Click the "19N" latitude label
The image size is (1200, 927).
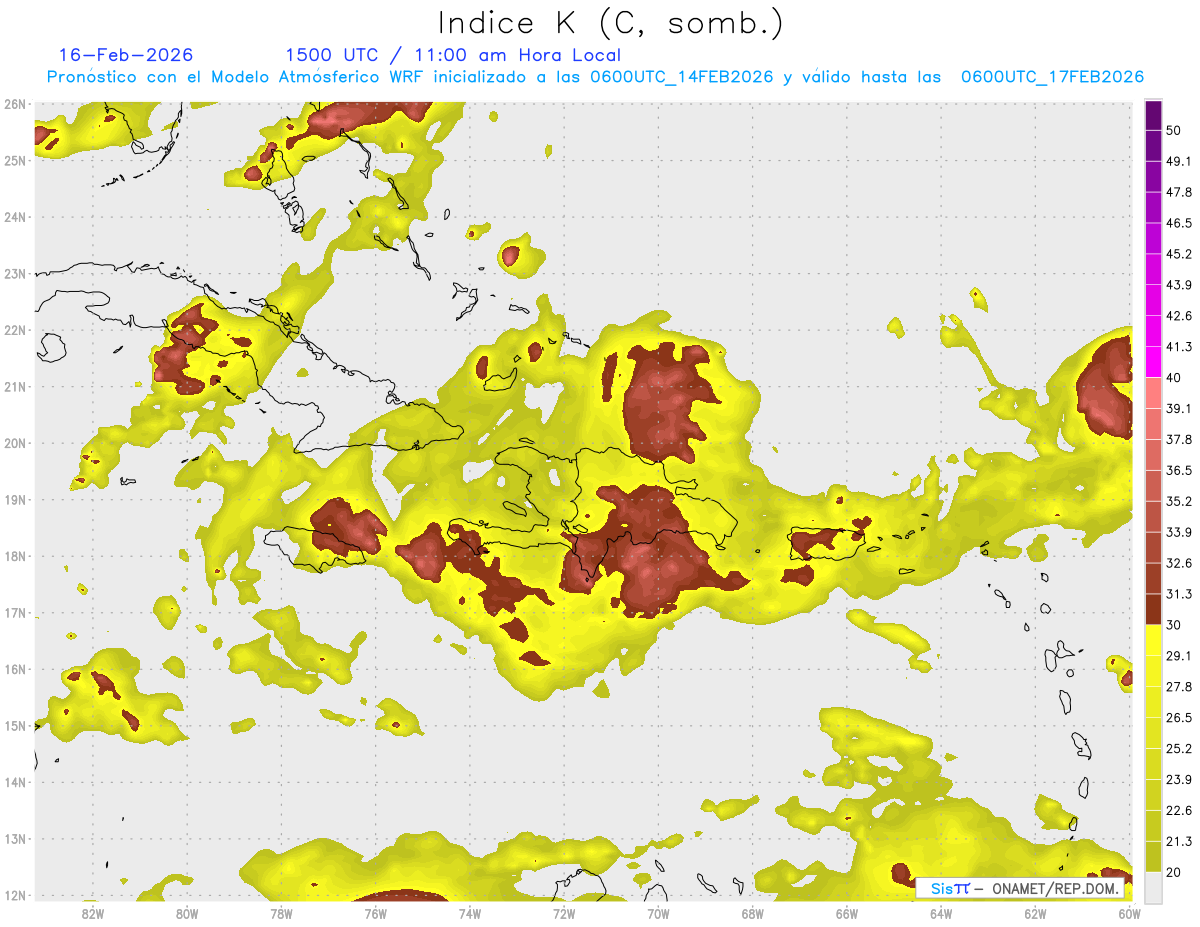(14, 499)
